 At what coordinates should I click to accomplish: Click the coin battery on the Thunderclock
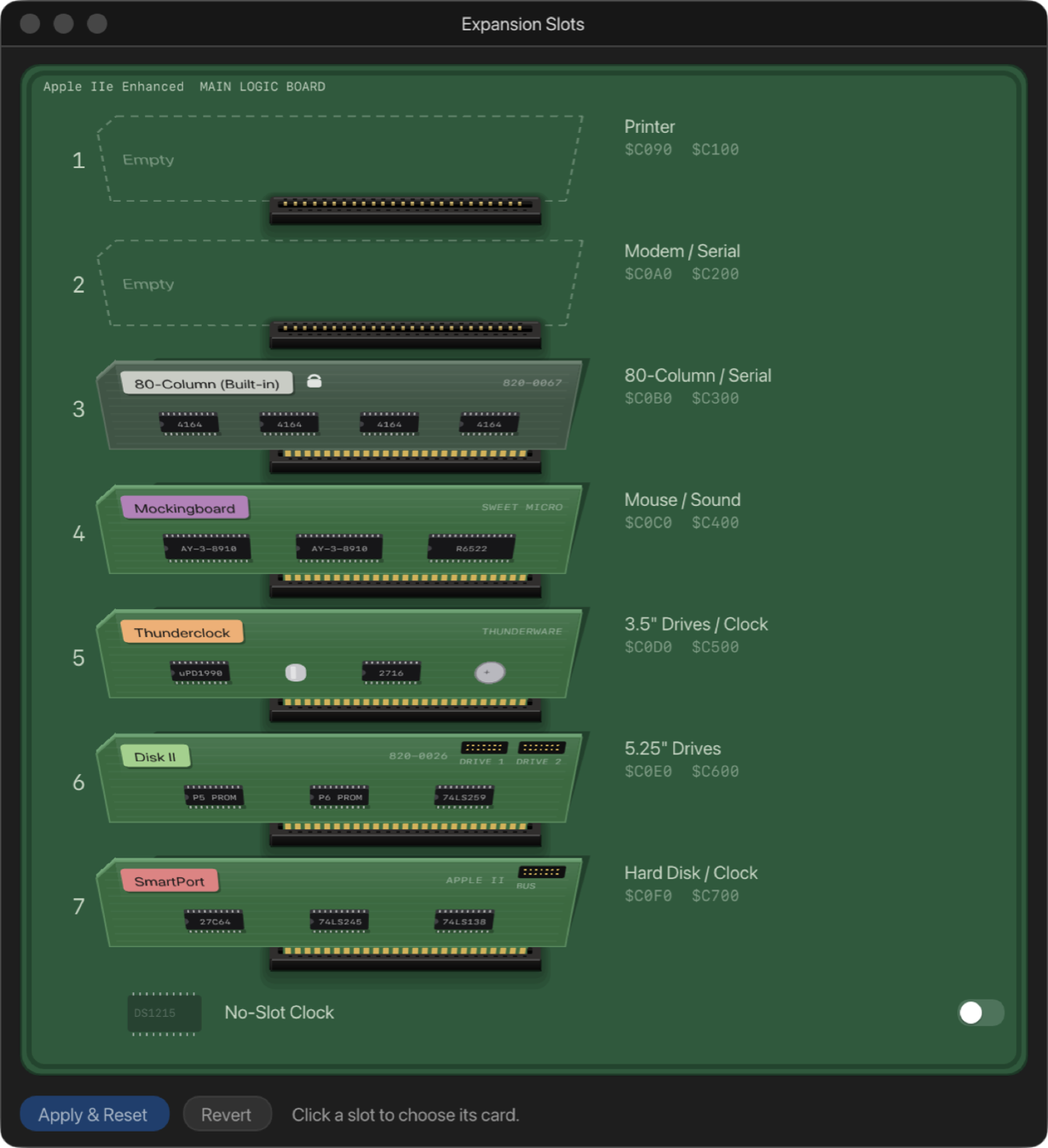point(490,672)
